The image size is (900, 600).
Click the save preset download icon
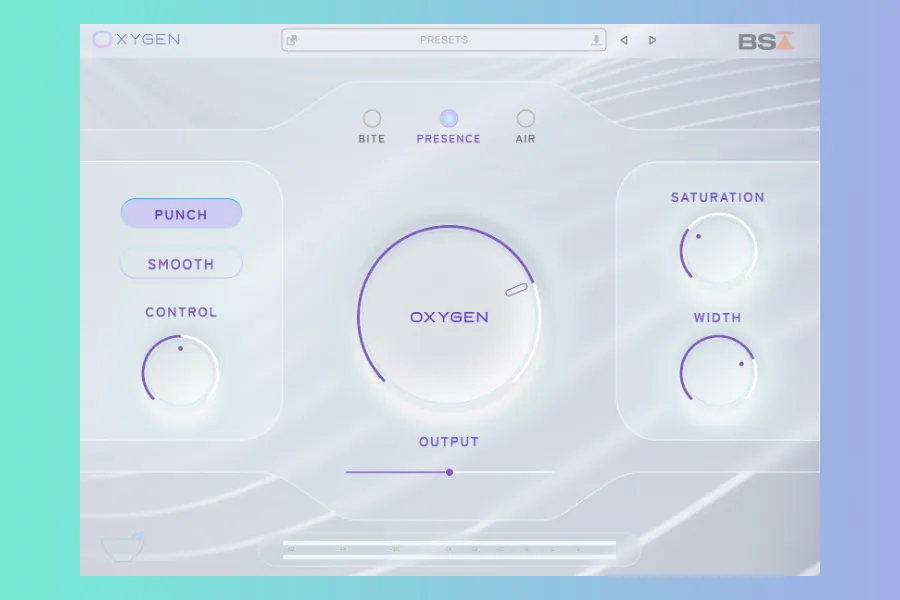(597, 40)
